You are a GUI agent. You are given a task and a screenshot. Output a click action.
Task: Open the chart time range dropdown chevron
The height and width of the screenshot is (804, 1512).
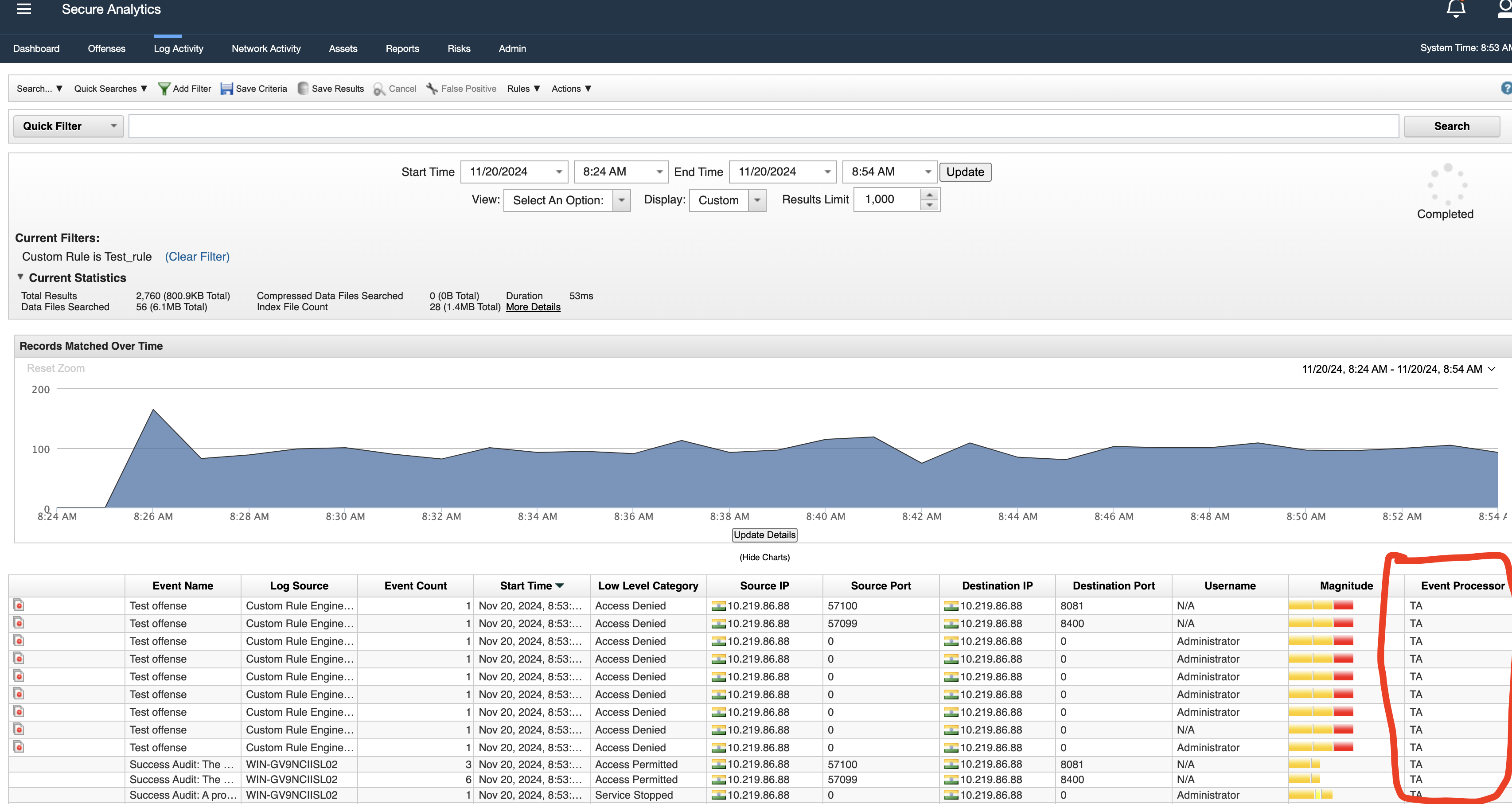1492,369
